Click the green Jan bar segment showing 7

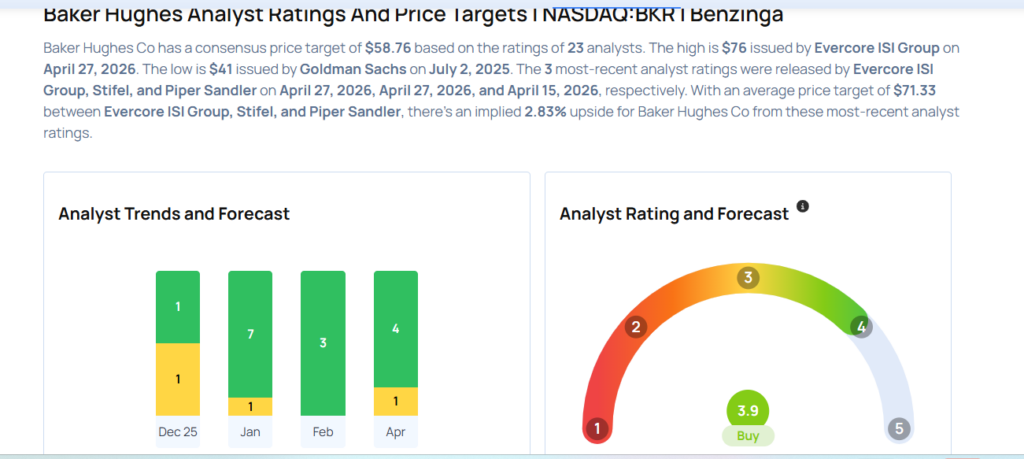[x=250, y=333]
